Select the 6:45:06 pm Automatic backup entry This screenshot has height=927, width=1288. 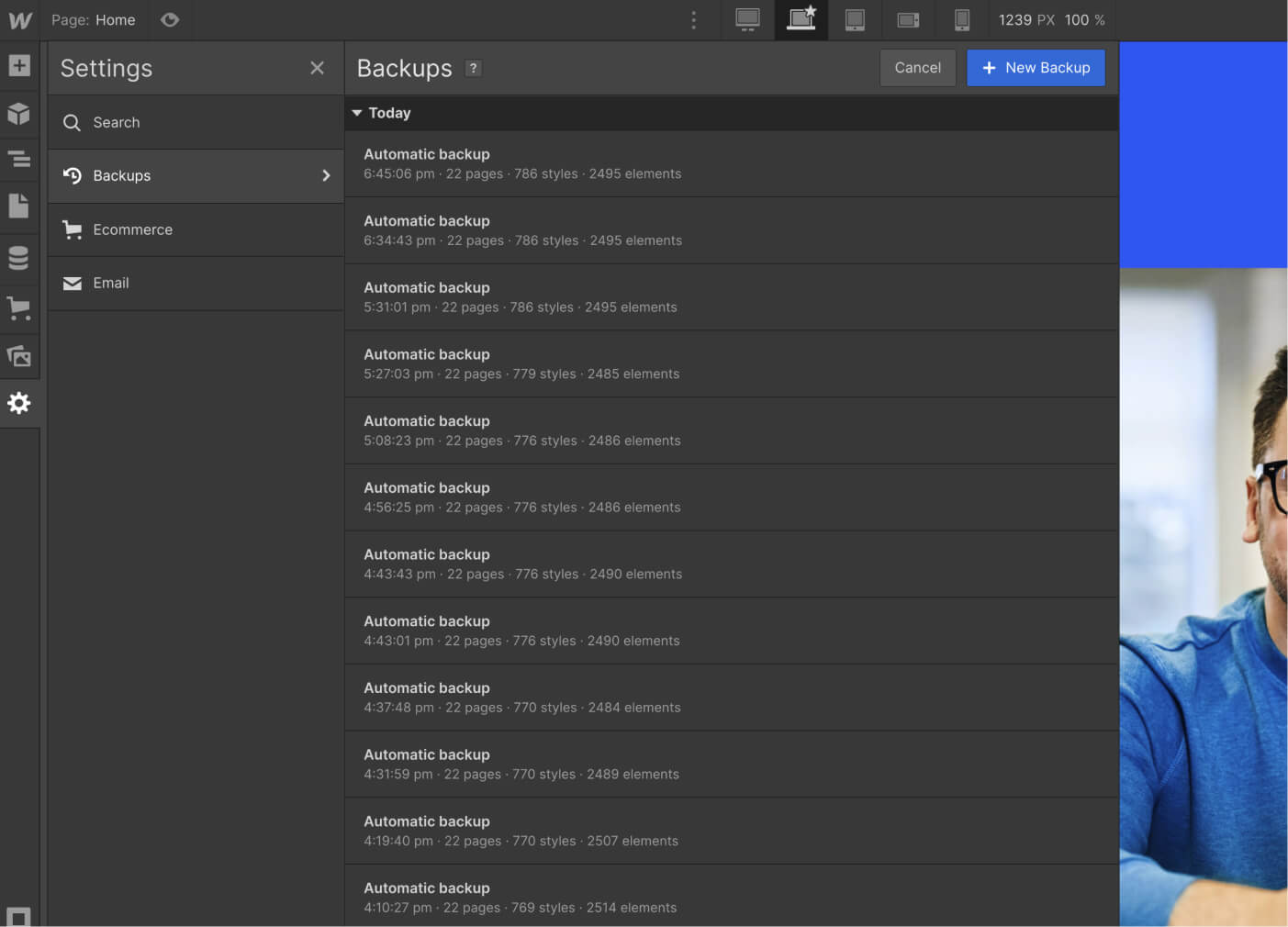pos(643,163)
